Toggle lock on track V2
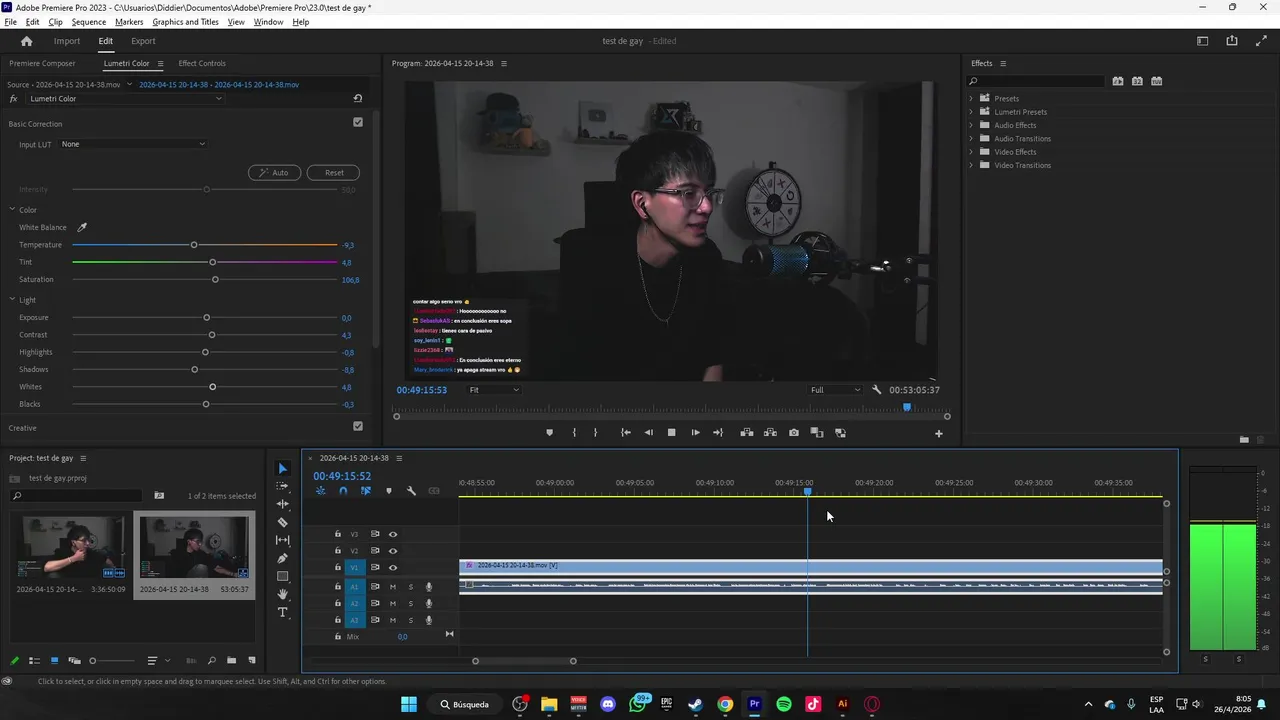This screenshot has height=720, width=1280. click(x=338, y=551)
